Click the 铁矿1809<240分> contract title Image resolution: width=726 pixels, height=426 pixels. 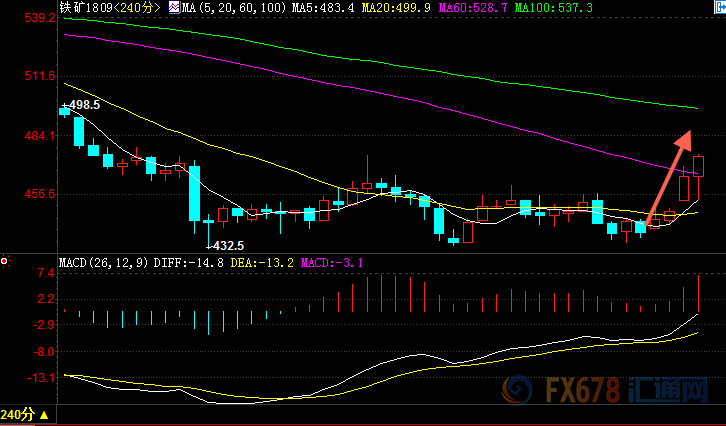pyautogui.click(x=110, y=7)
